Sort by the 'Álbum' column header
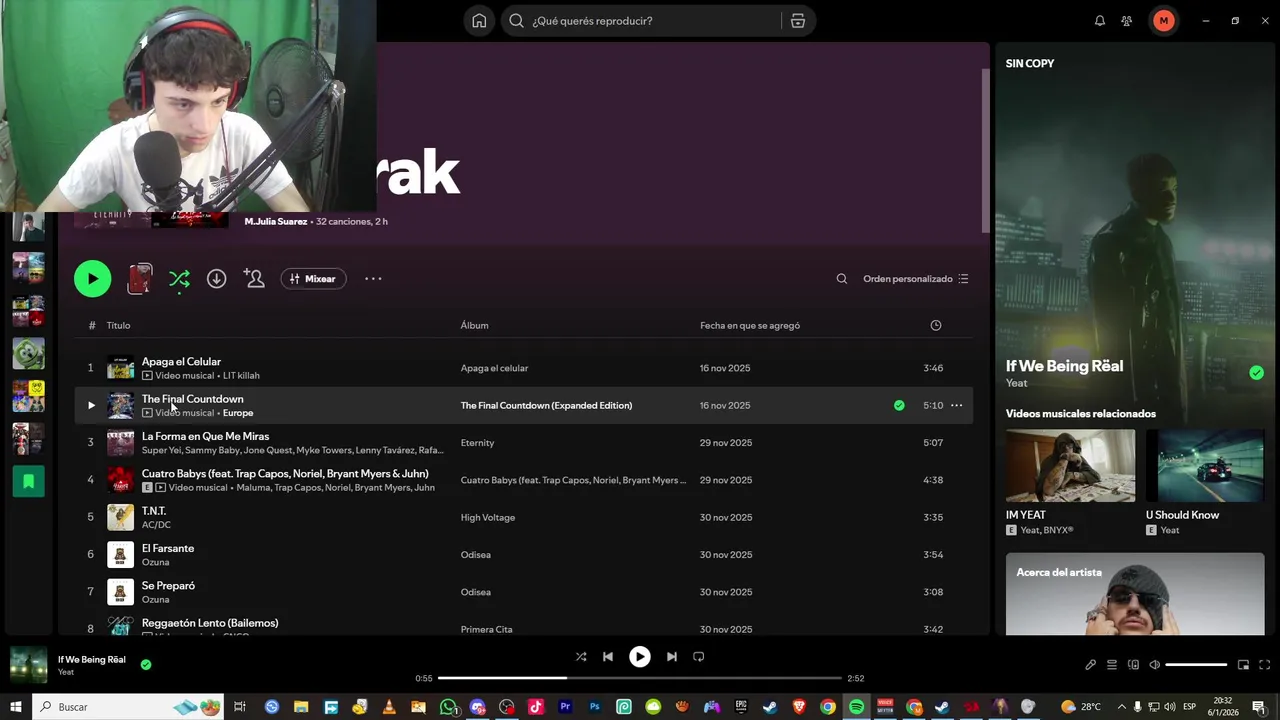 474,325
